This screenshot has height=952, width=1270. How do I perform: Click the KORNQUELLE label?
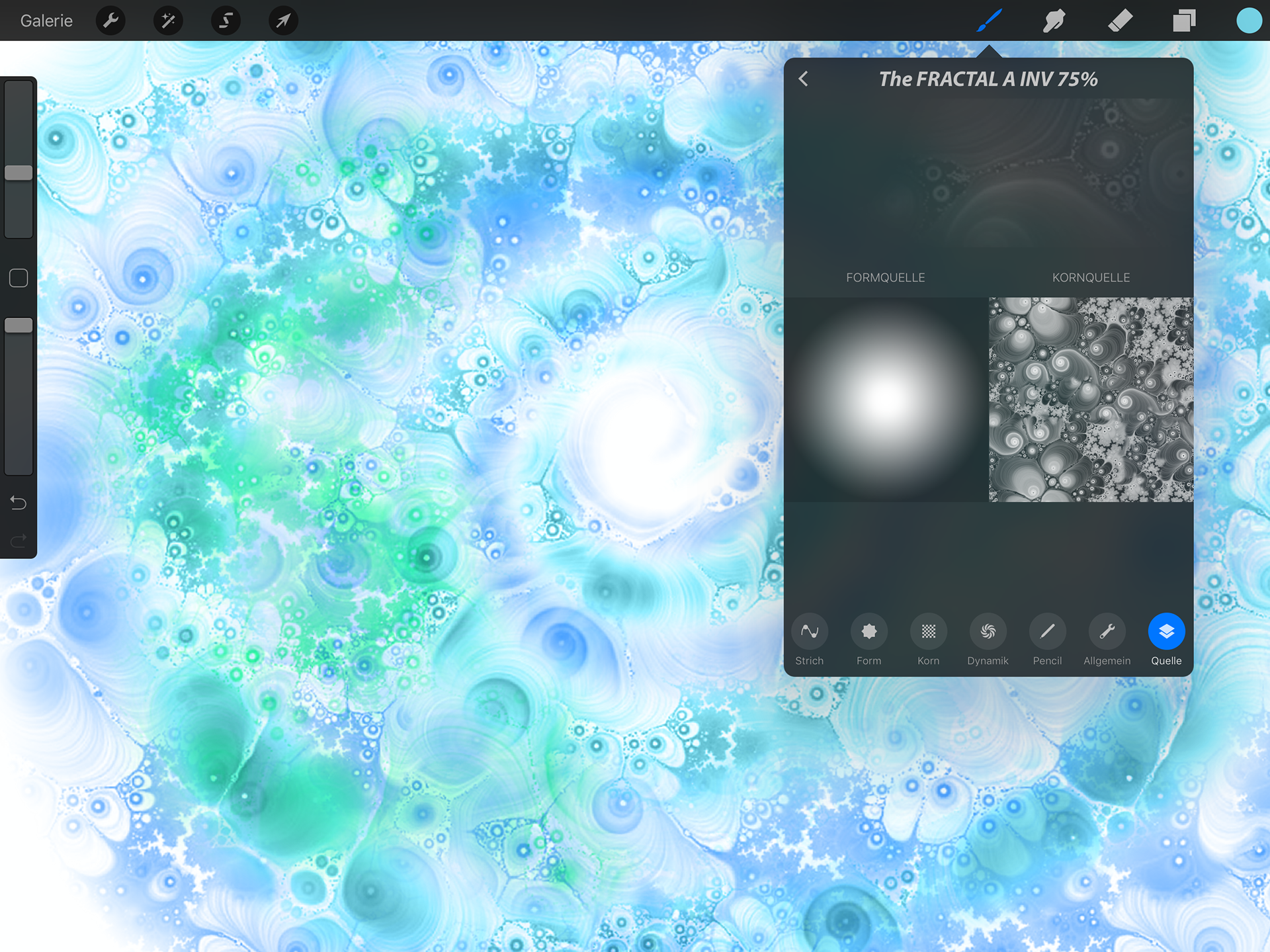click(1091, 278)
